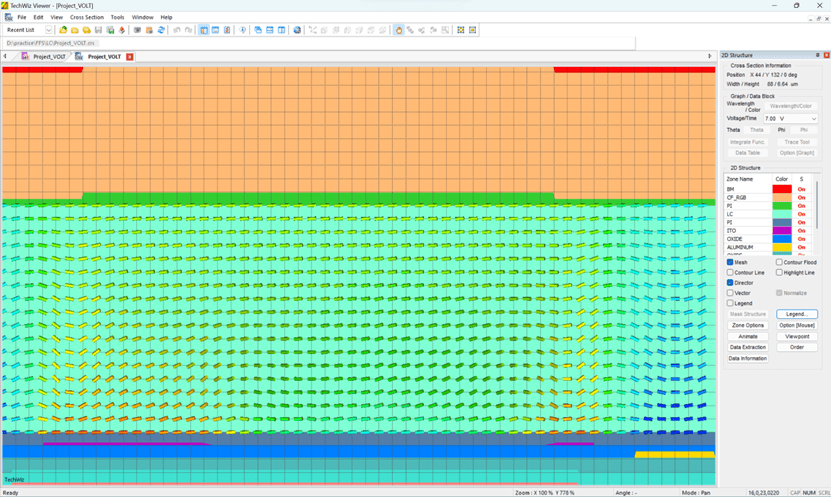The width and height of the screenshot is (831, 497).
Task: Click the last grid icon in toolbar
Action: [x=473, y=30]
